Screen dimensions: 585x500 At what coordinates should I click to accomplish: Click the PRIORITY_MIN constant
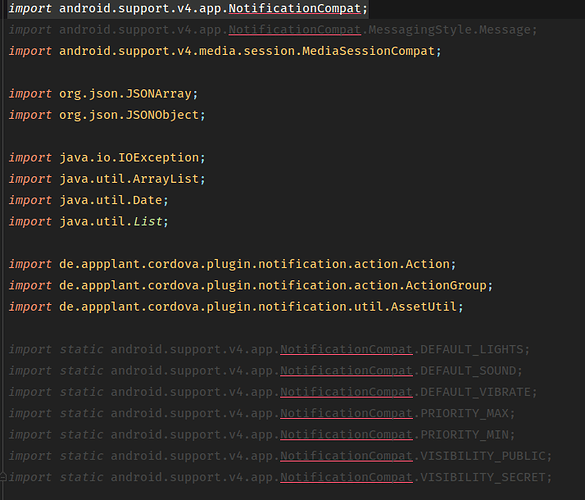tap(464, 434)
